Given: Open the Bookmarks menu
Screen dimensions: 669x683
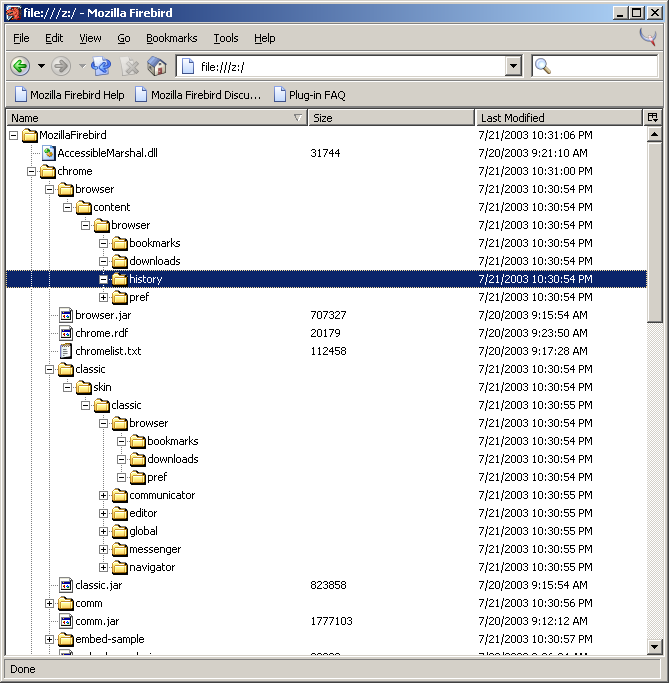Looking at the screenshot, I should point(171,38).
